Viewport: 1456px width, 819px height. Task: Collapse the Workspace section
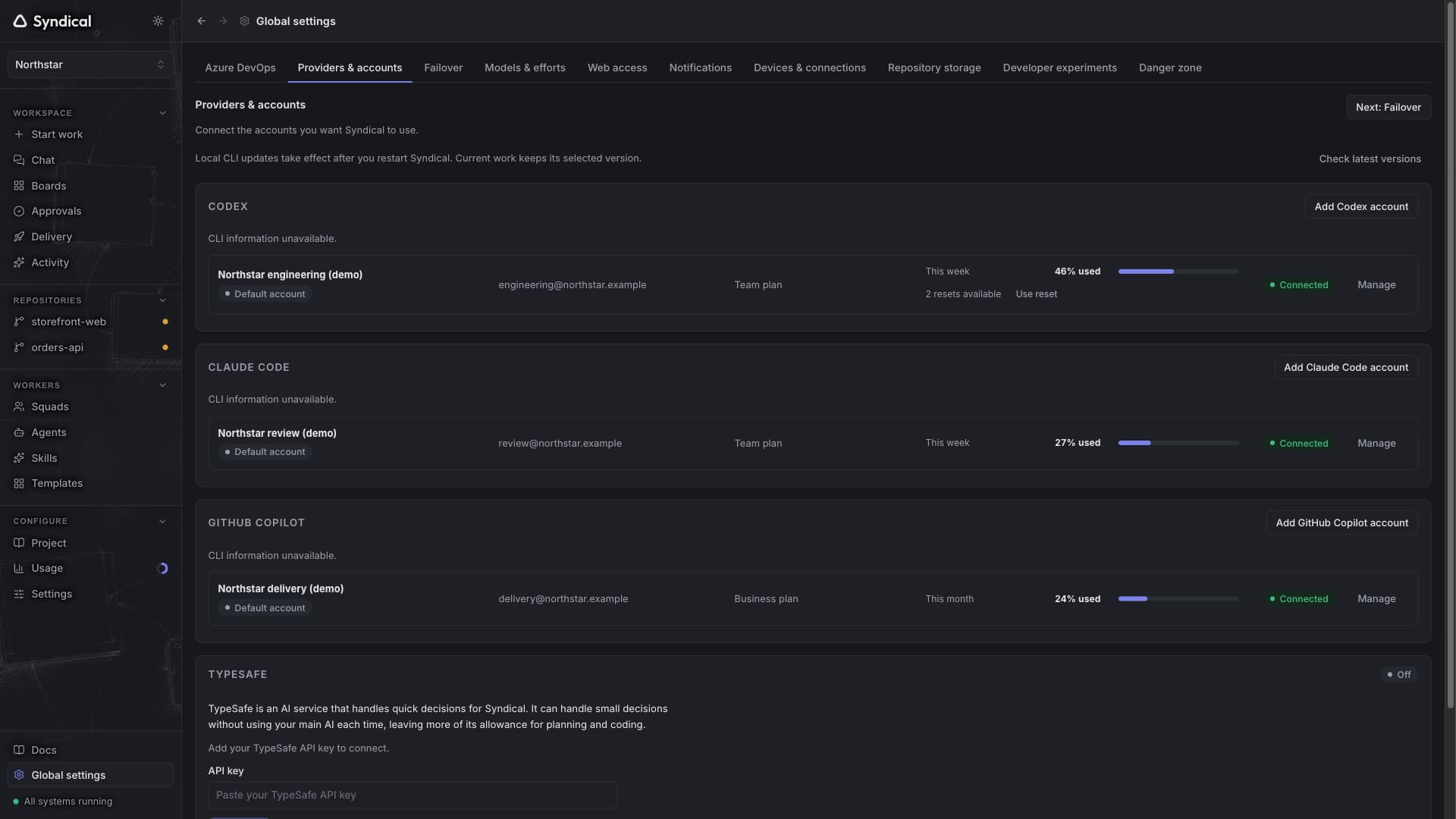click(162, 113)
